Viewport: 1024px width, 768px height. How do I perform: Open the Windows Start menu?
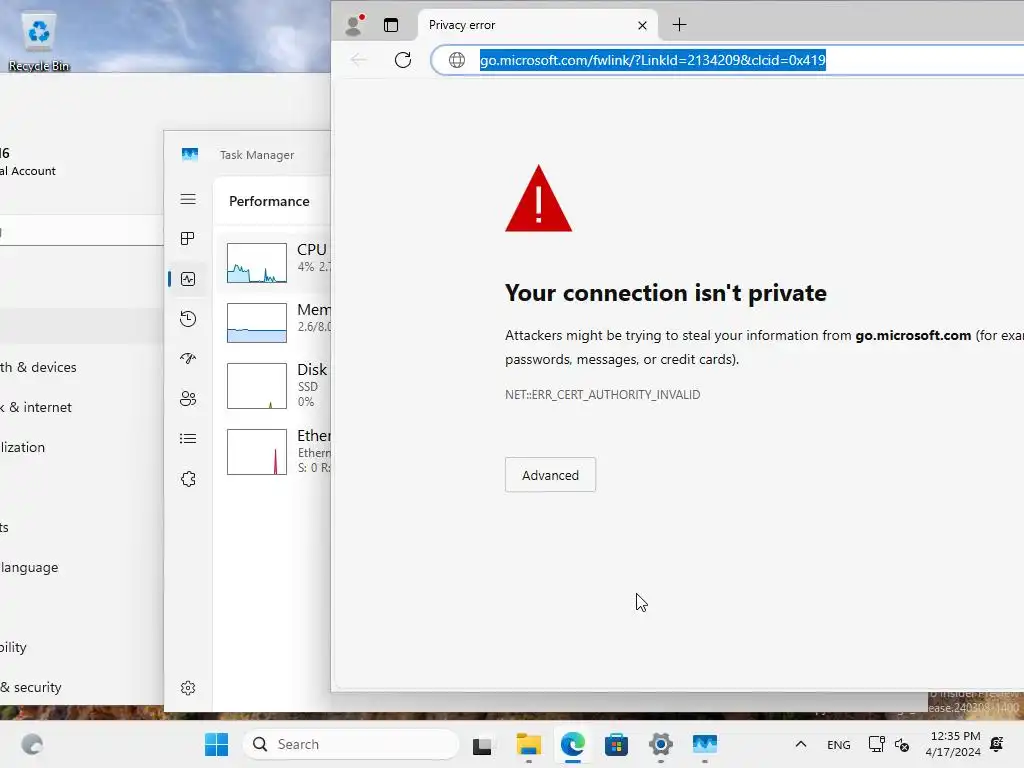(x=217, y=744)
